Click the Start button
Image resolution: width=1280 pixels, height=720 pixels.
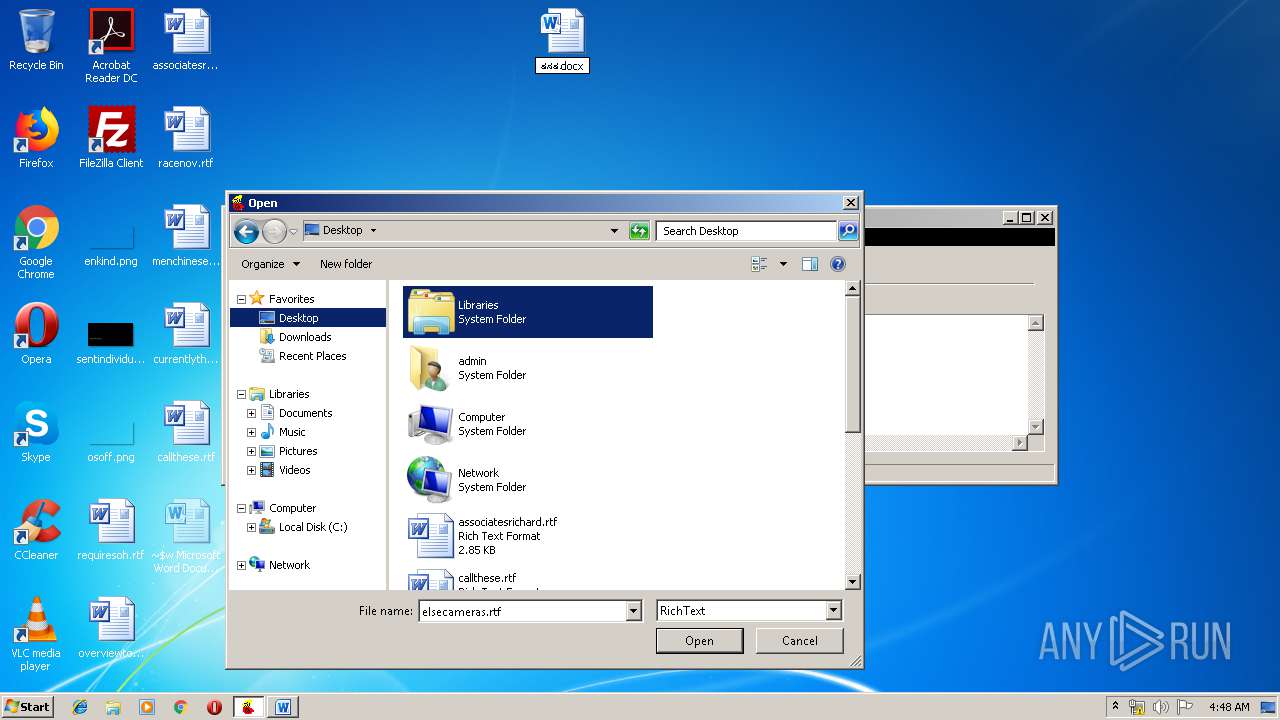coord(27,707)
